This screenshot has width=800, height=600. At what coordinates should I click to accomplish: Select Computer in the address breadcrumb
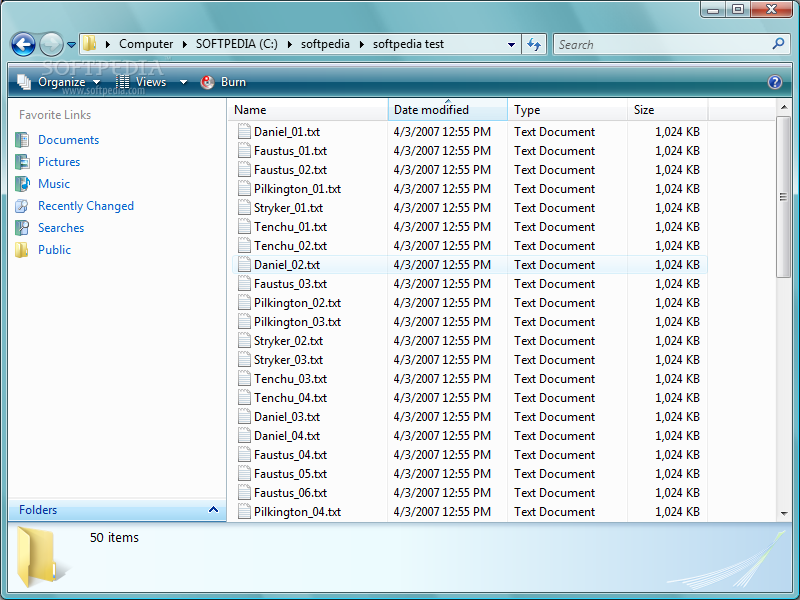pos(146,44)
